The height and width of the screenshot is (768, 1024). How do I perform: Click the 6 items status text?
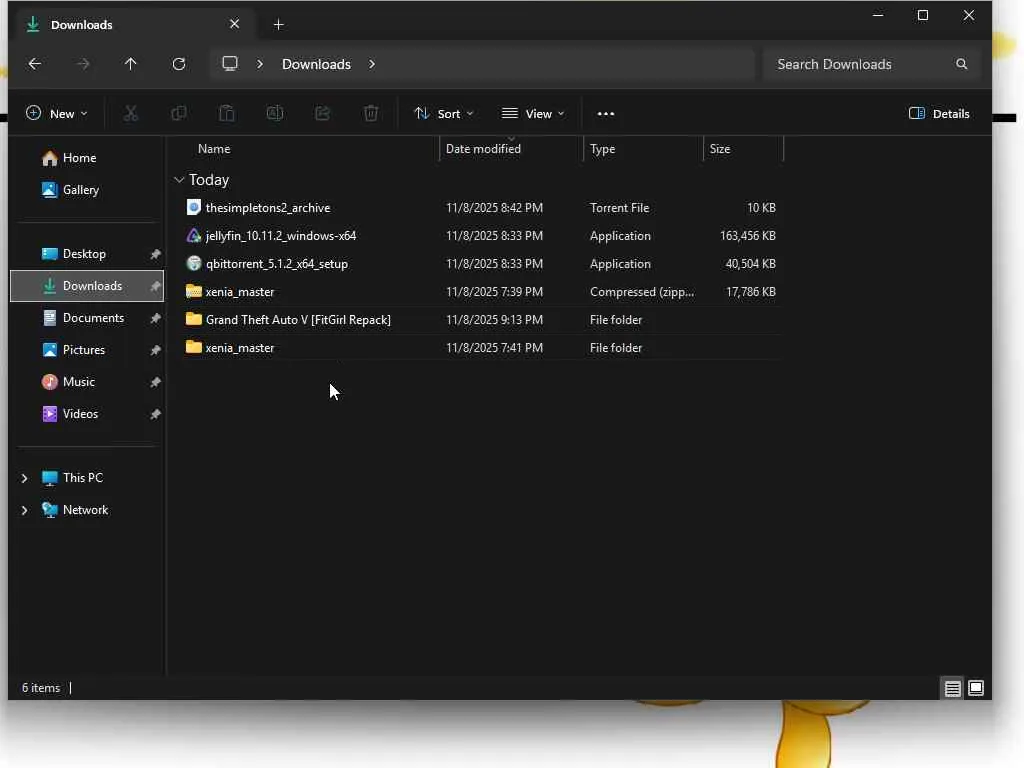click(x=40, y=688)
